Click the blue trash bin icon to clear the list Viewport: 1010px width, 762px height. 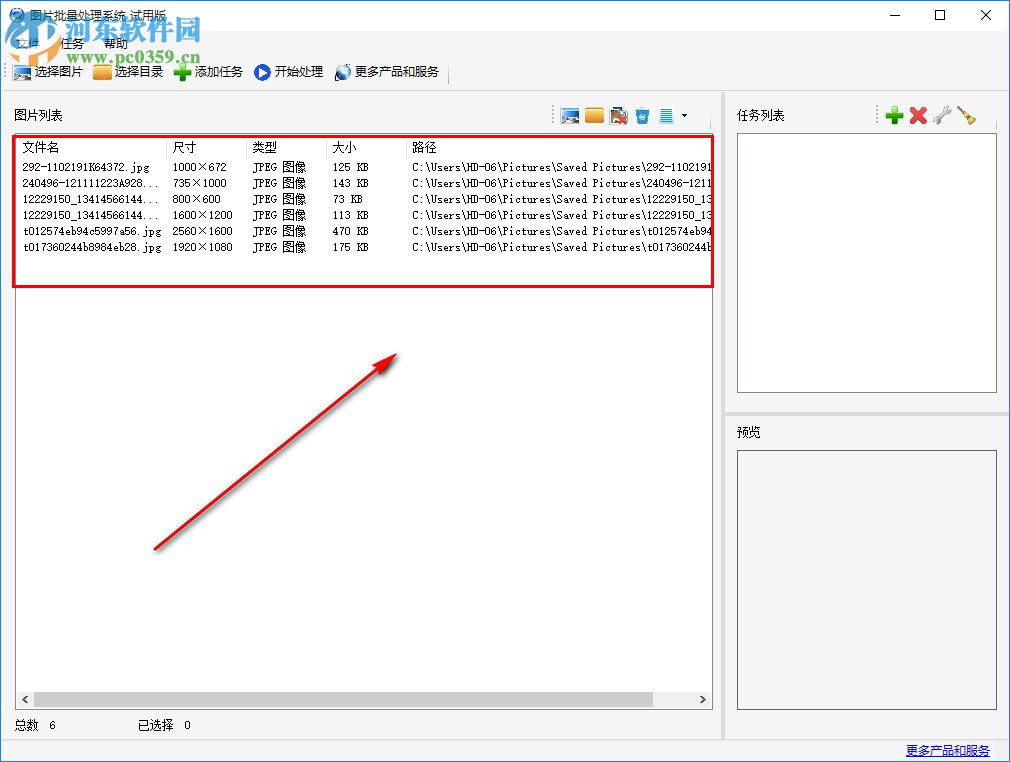[642, 116]
